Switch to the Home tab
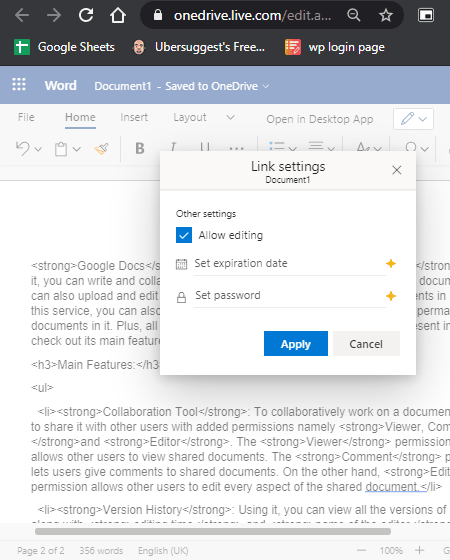 pyautogui.click(x=80, y=117)
